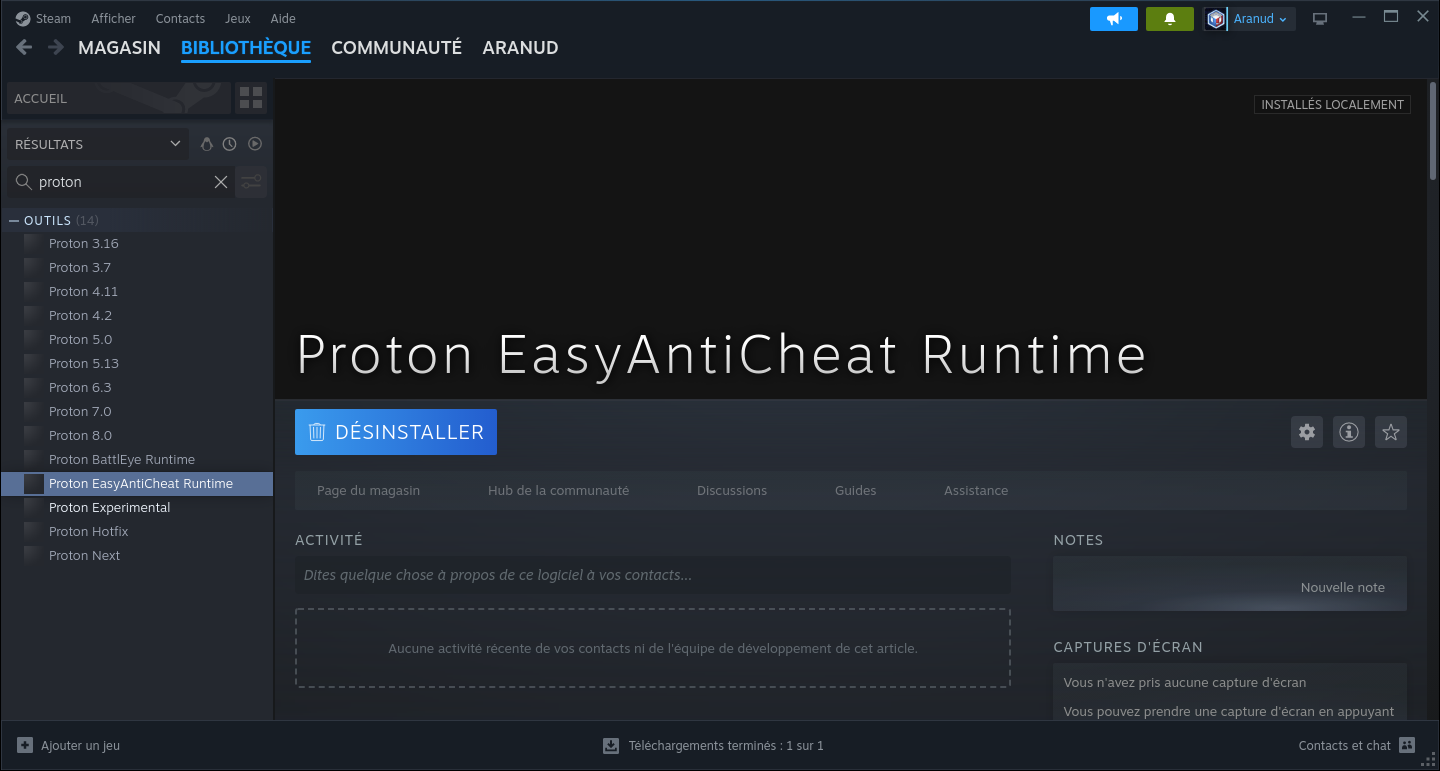Clear the proton search text

pyautogui.click(x=221, y=182)
